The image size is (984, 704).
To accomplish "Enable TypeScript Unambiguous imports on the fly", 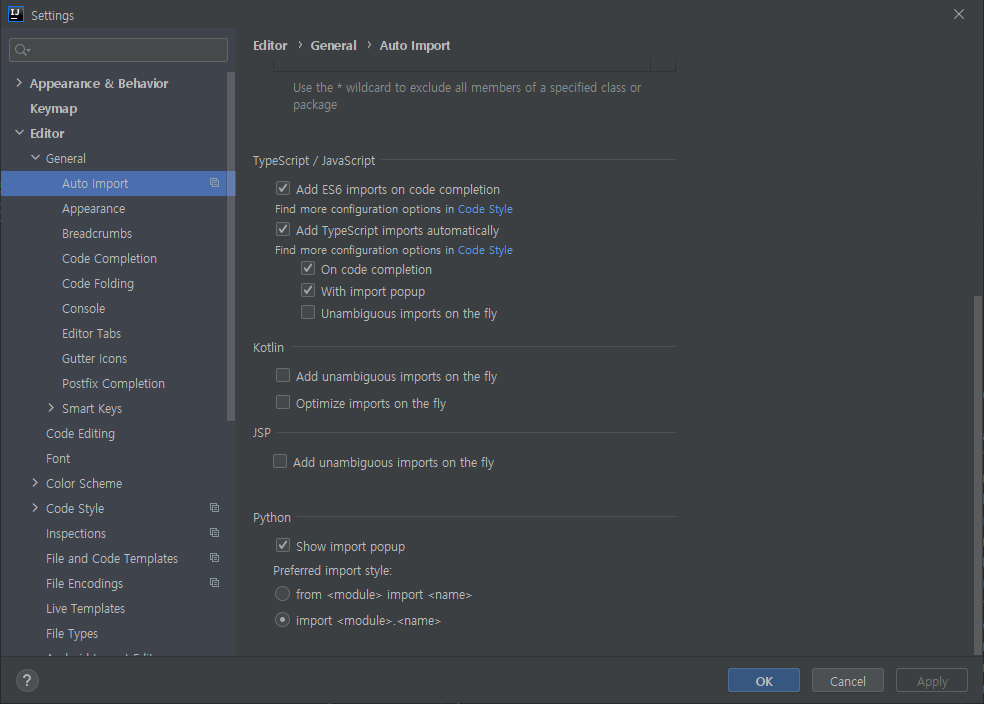I will pos(308,312).
